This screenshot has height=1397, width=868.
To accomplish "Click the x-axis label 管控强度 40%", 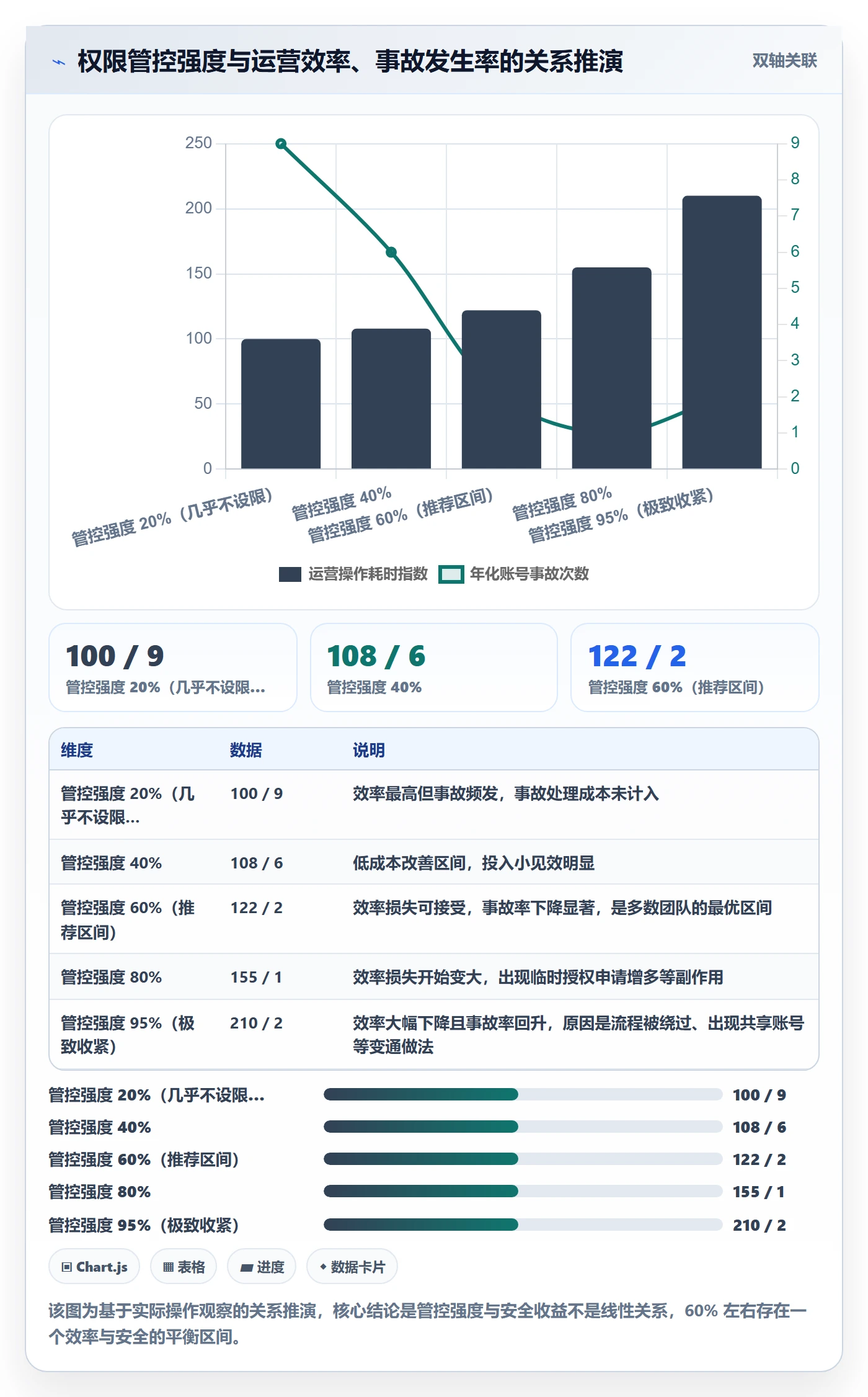I will coord(342,503).
